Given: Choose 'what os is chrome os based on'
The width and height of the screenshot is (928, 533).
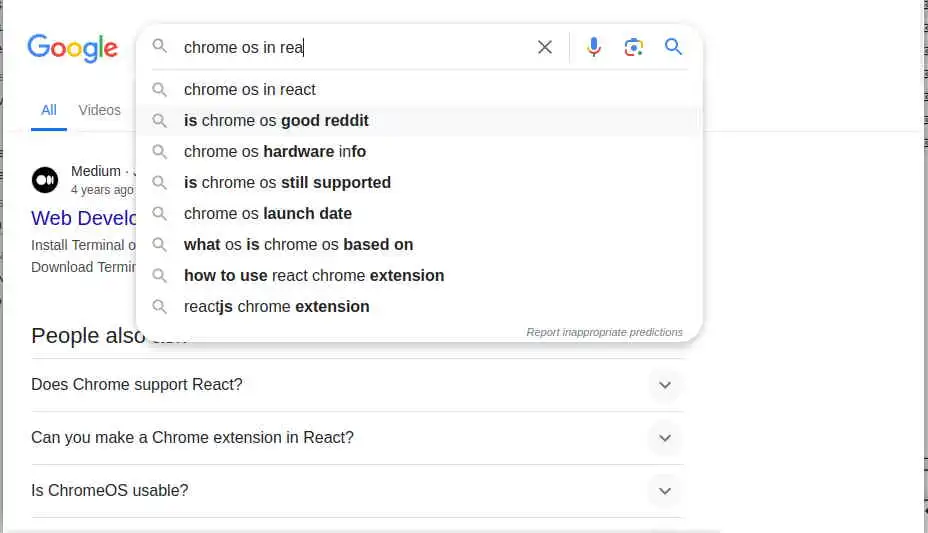Looking at the screenshot, I should click(298, 245).
